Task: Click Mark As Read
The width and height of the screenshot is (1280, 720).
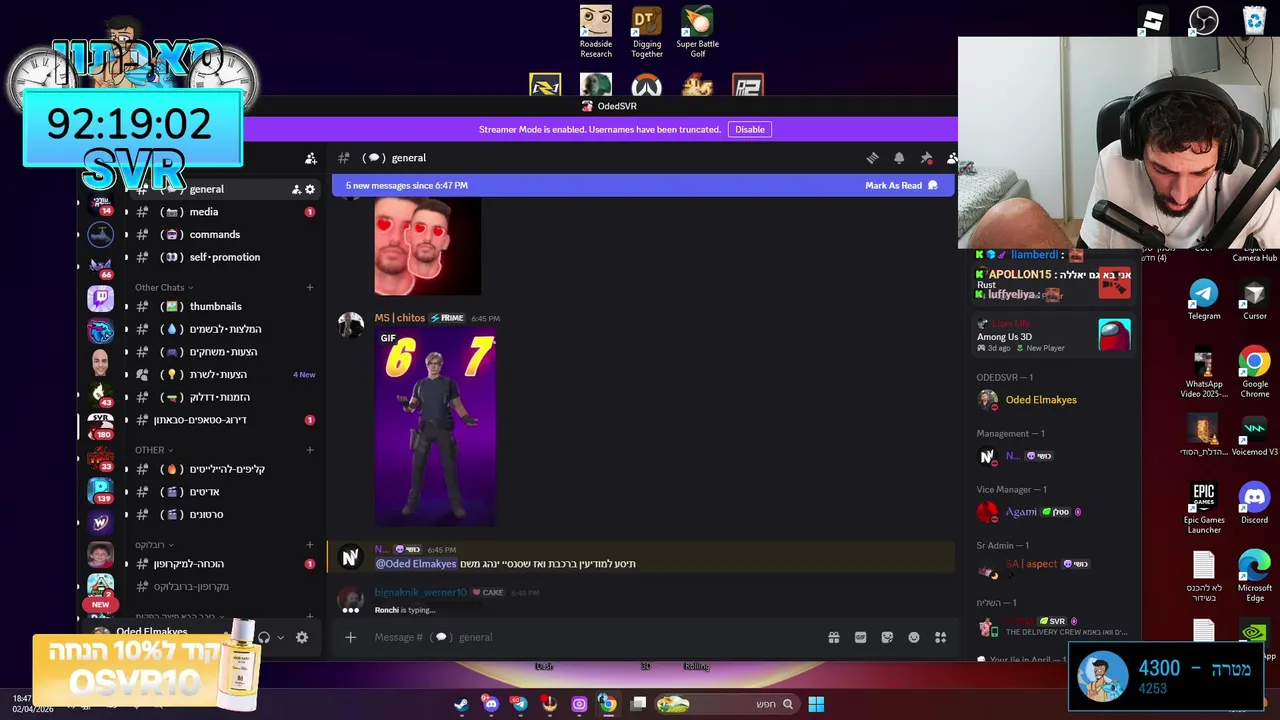Action: pos(901,185)
